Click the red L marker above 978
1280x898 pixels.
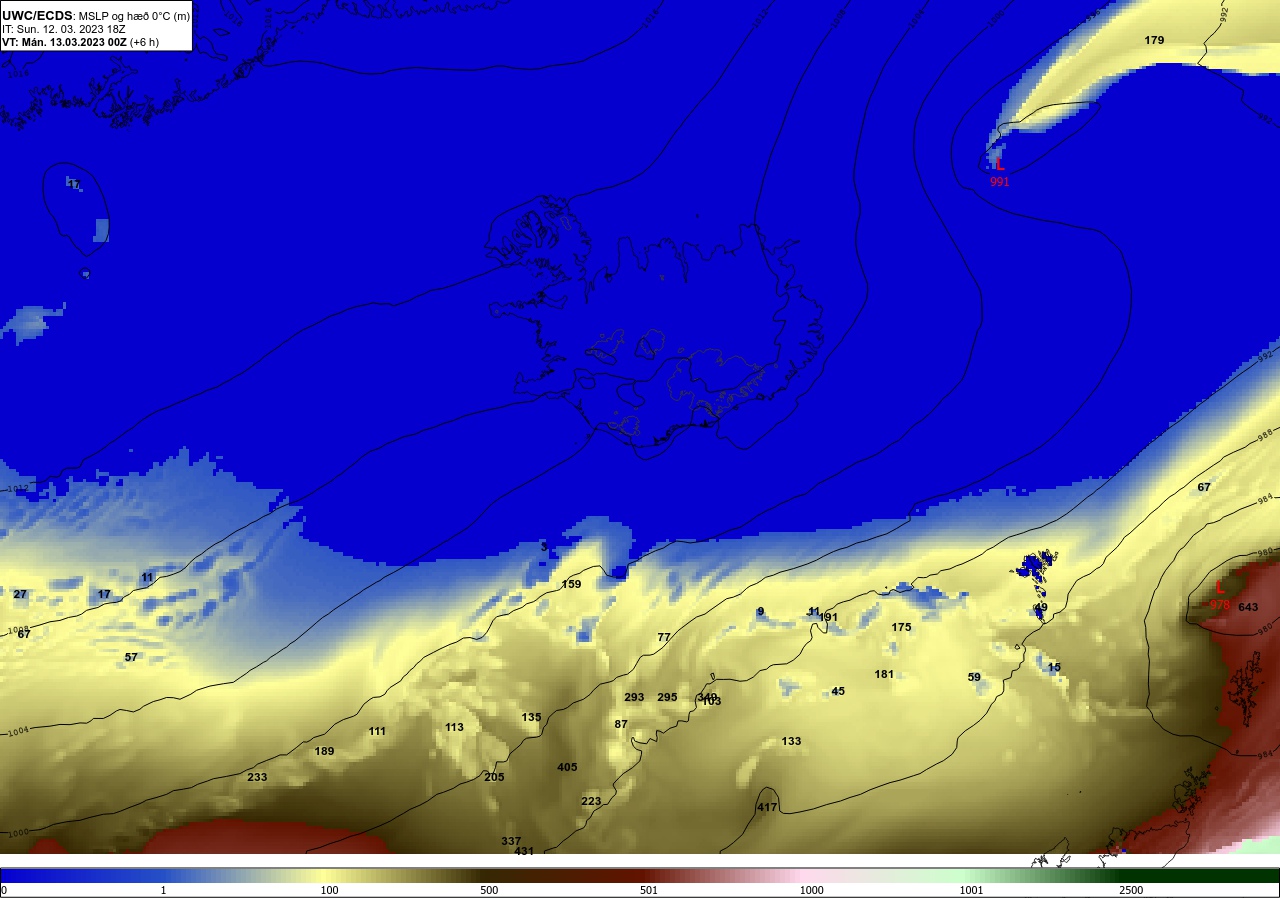tap(1220, 588)
